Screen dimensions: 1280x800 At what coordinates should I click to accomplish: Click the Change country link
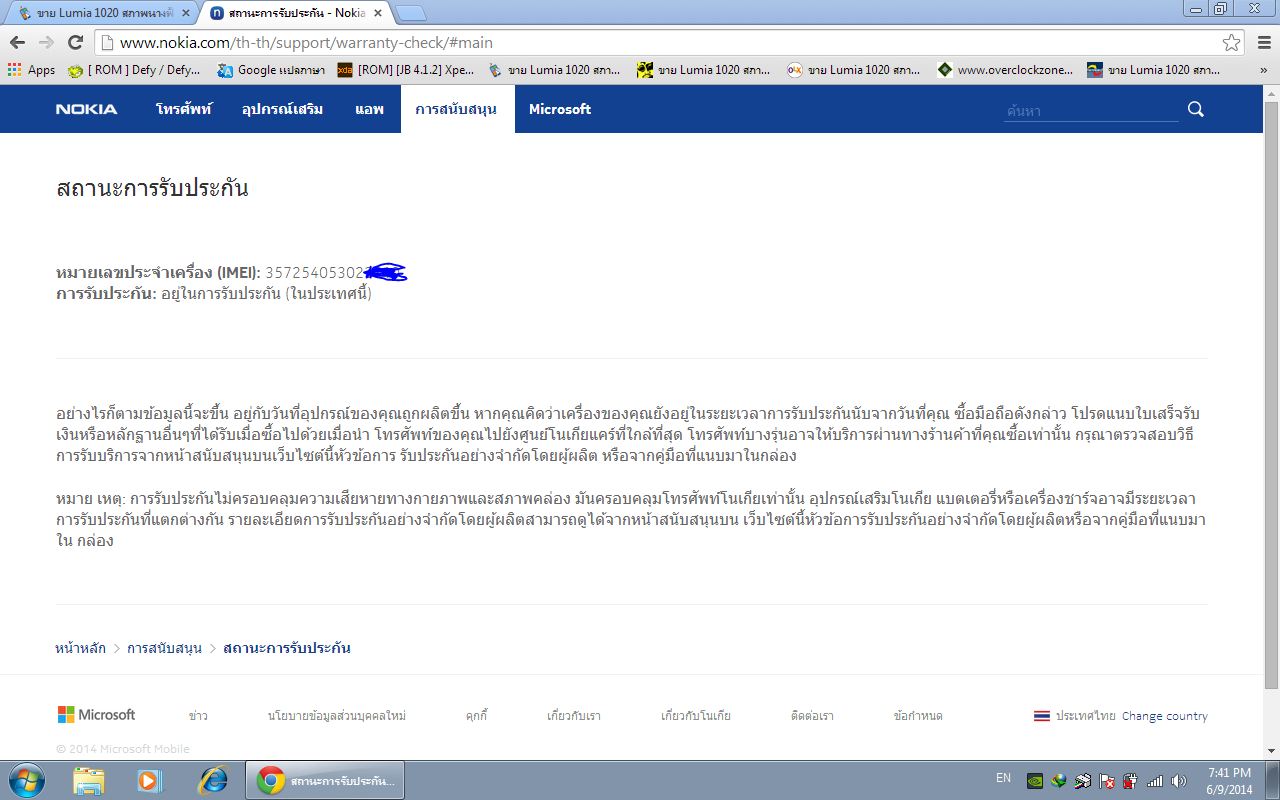[x=1164, y=716]
